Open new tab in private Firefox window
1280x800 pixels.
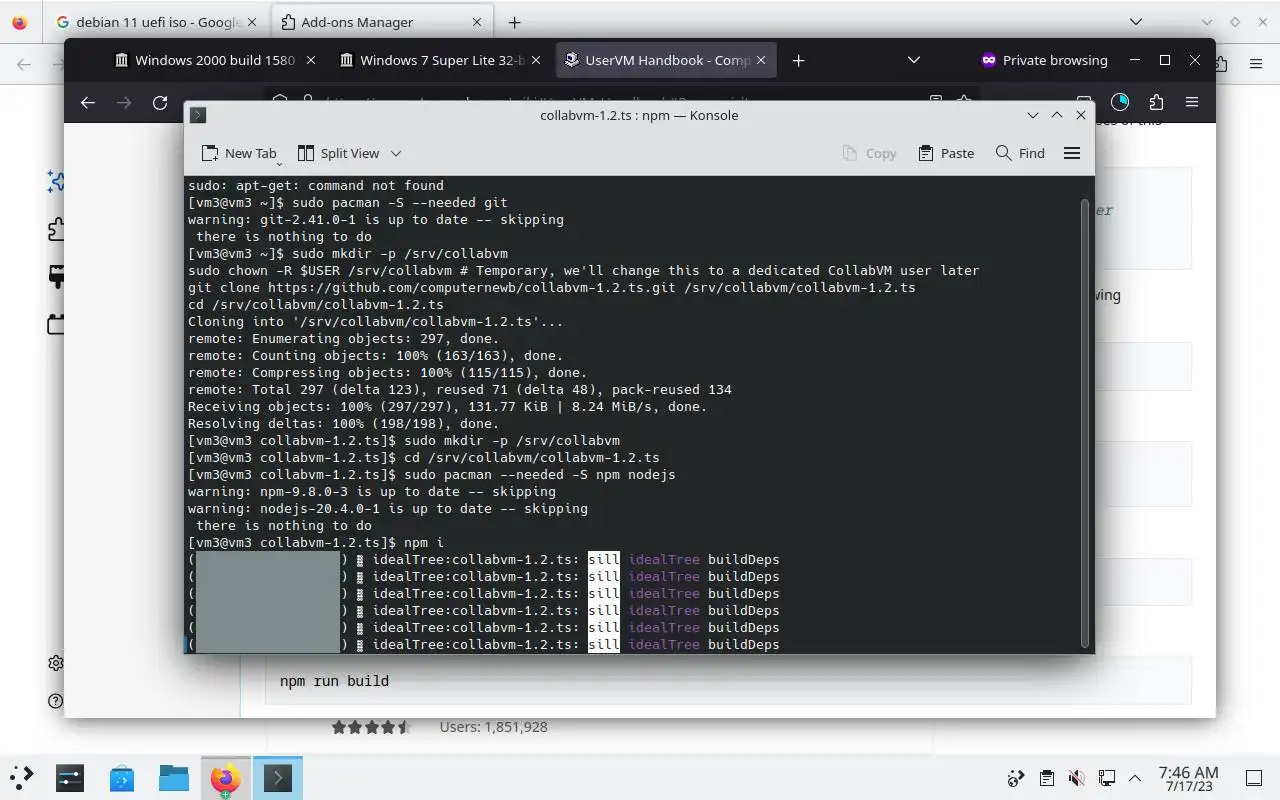pos(798,60)
